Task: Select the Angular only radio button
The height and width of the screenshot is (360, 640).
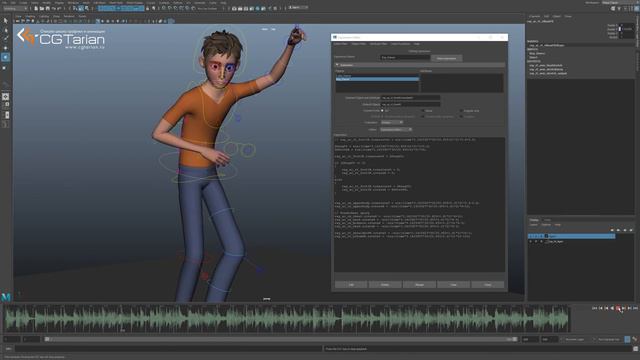Action: [461, 111]
